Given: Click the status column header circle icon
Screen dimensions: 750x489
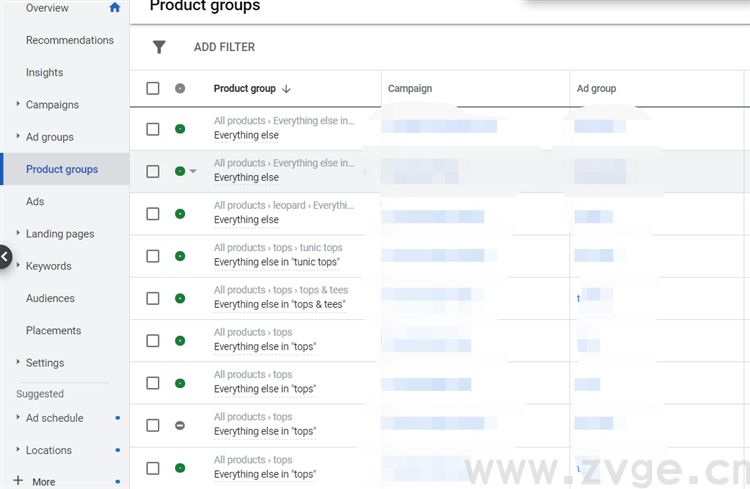Looking at the screenshot, I should click(x=180, y=89).
